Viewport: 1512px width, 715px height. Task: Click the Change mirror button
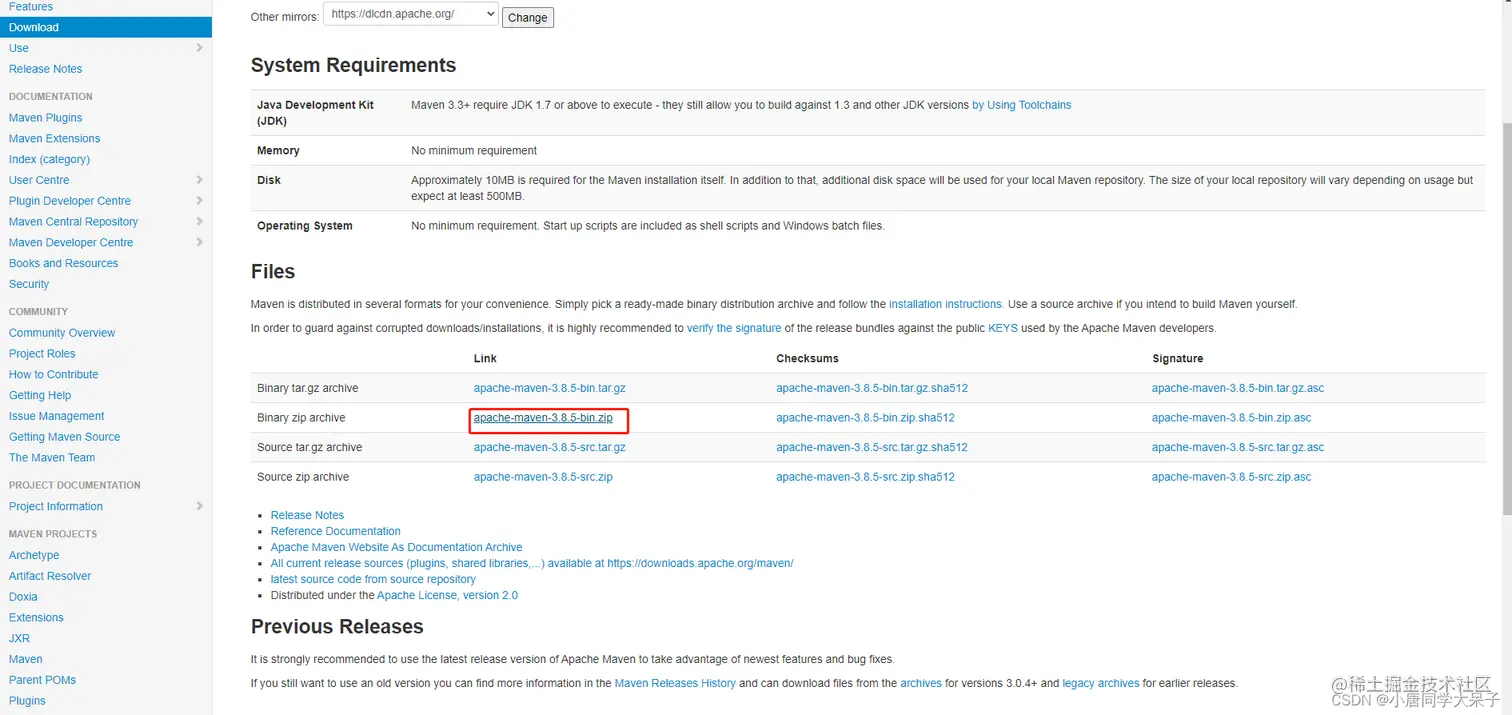click(x=527, y=17)
